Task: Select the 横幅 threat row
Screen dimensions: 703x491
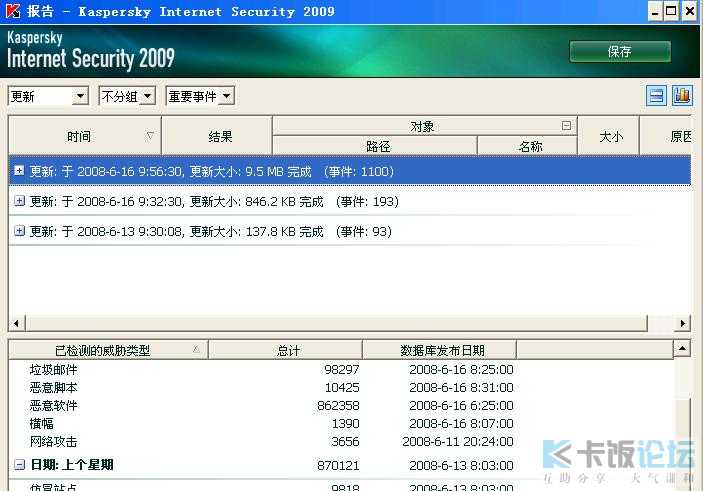Action: pos(341,423)
